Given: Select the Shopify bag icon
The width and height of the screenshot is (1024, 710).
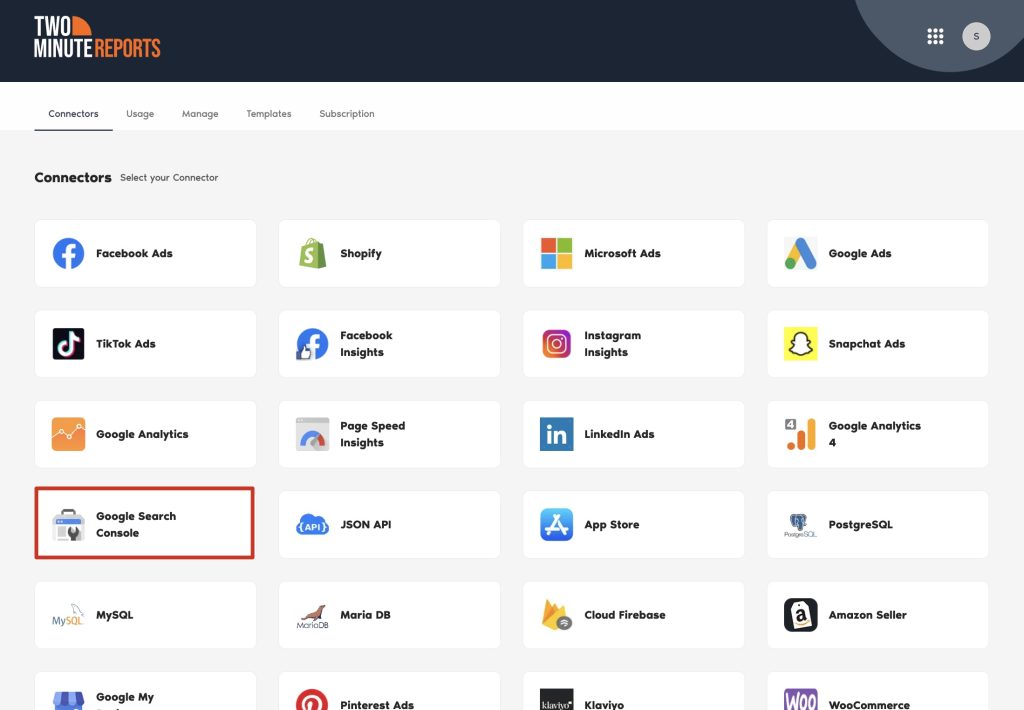Looking at the screenshot, I should pyautogui.click(x=313, y=253).
